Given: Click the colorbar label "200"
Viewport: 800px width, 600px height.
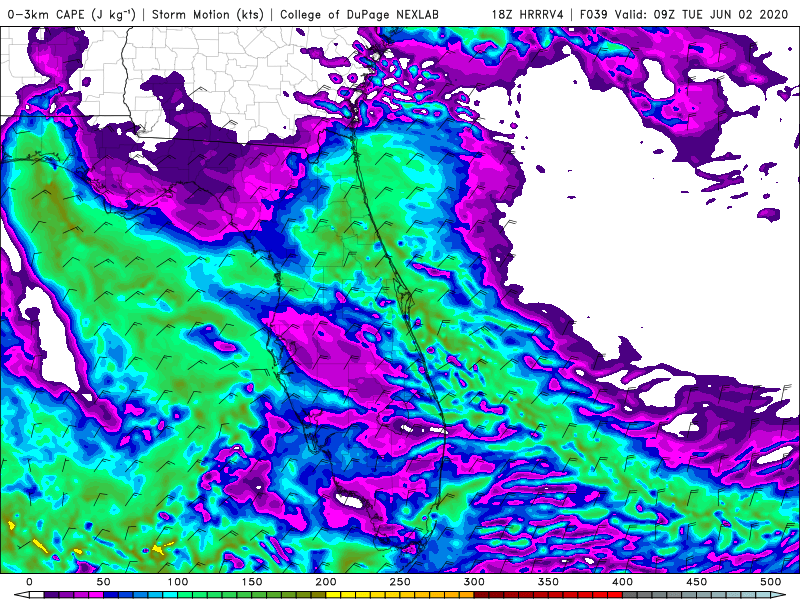Looking at the screenshot, I should point(326,582).
